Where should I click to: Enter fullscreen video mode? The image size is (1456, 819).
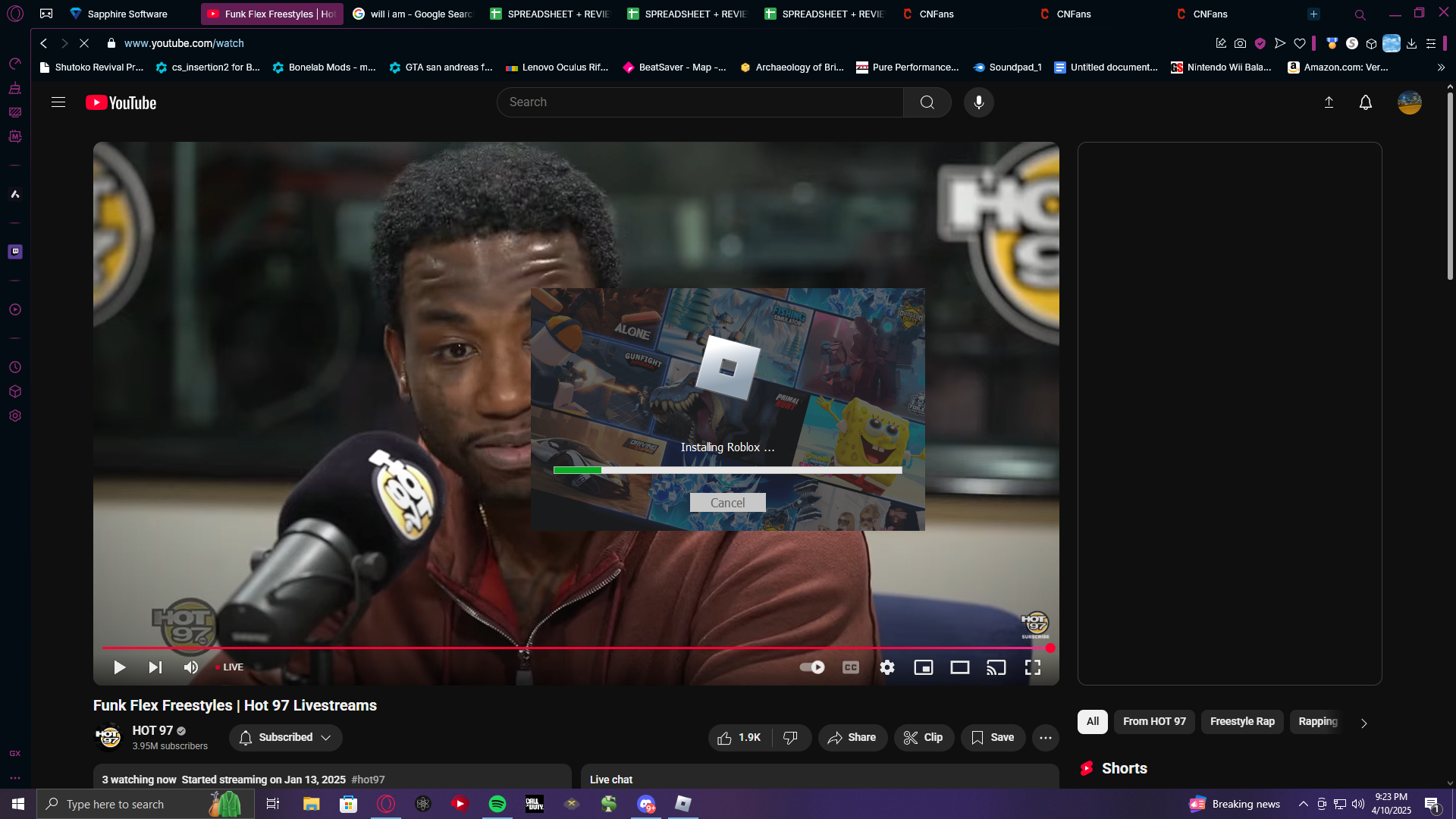[x=1032, y=667]
